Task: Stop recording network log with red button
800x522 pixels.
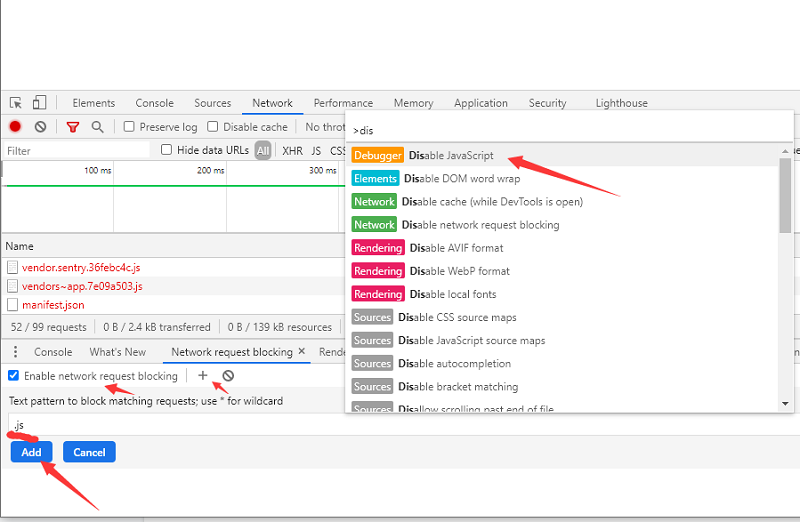Action: click(15, 127)
